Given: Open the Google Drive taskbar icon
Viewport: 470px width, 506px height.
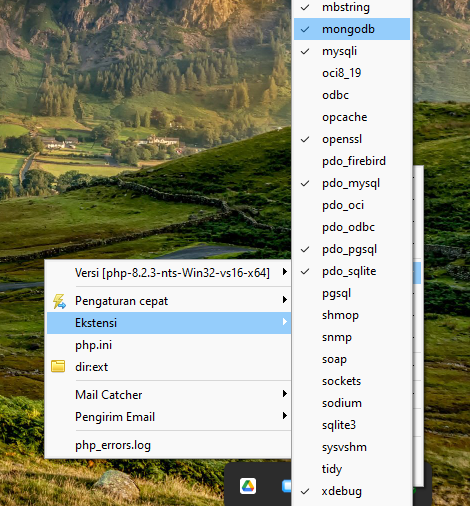Looking at the screenshot, I should pyautogui.click(x=248, y=486).
